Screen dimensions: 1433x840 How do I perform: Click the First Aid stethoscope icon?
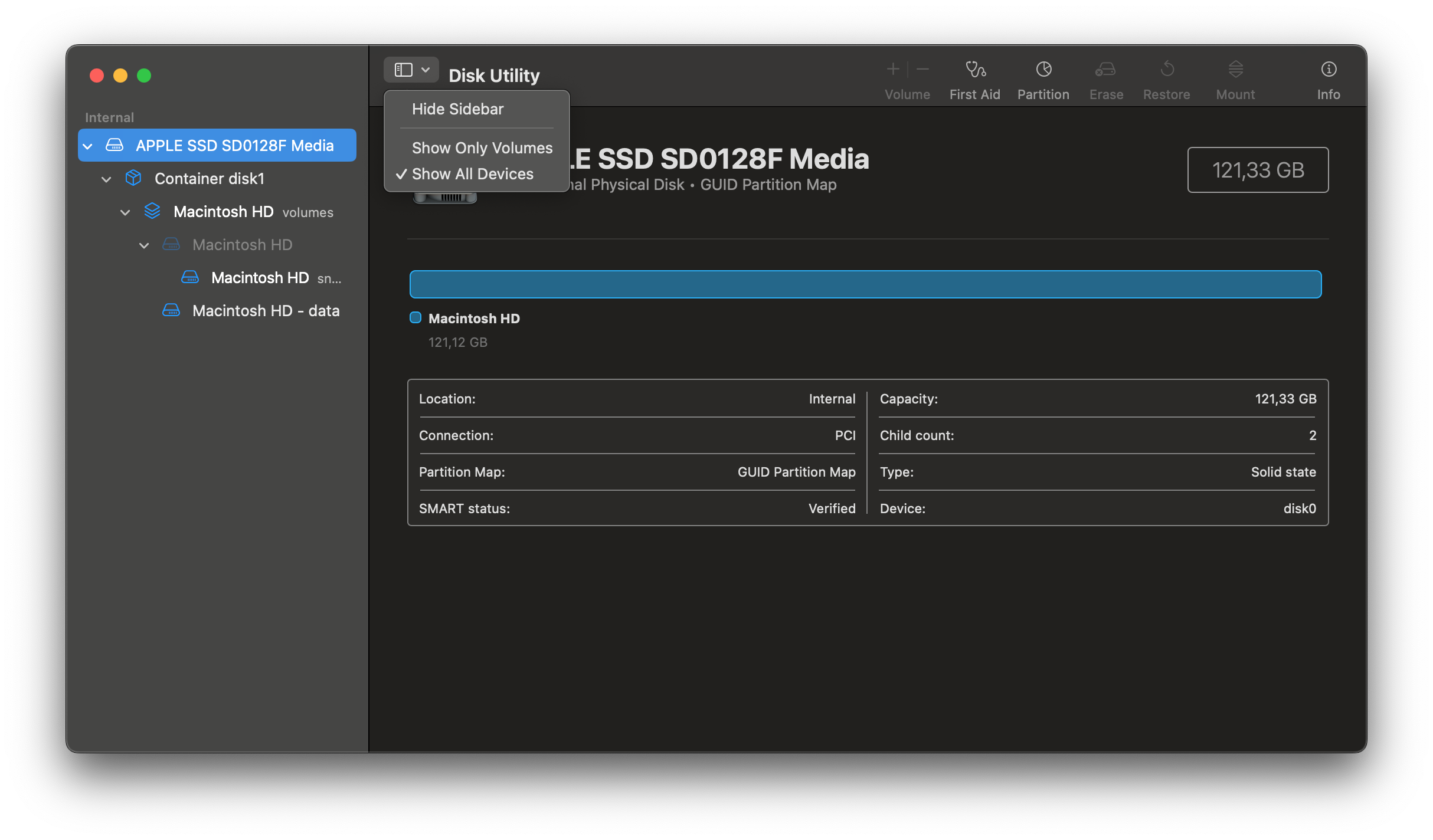click(975, 70)
